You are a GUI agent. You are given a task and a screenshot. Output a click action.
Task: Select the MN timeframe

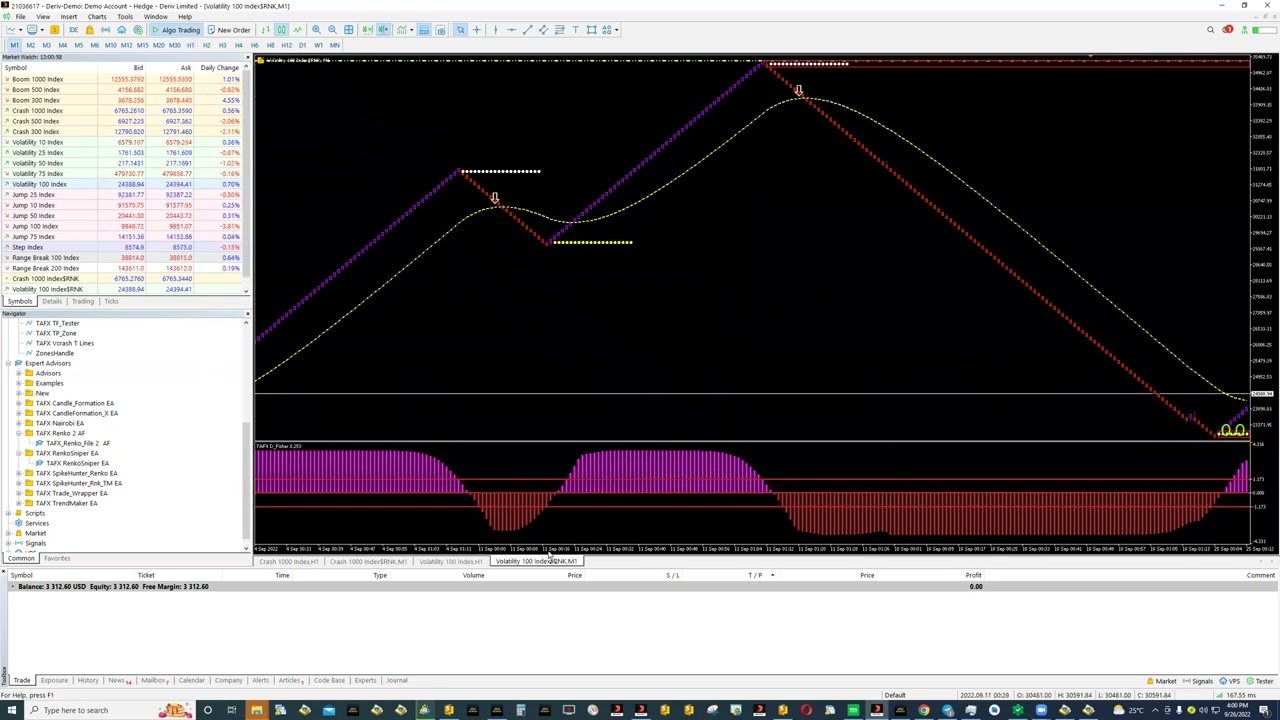coord(334,45)
